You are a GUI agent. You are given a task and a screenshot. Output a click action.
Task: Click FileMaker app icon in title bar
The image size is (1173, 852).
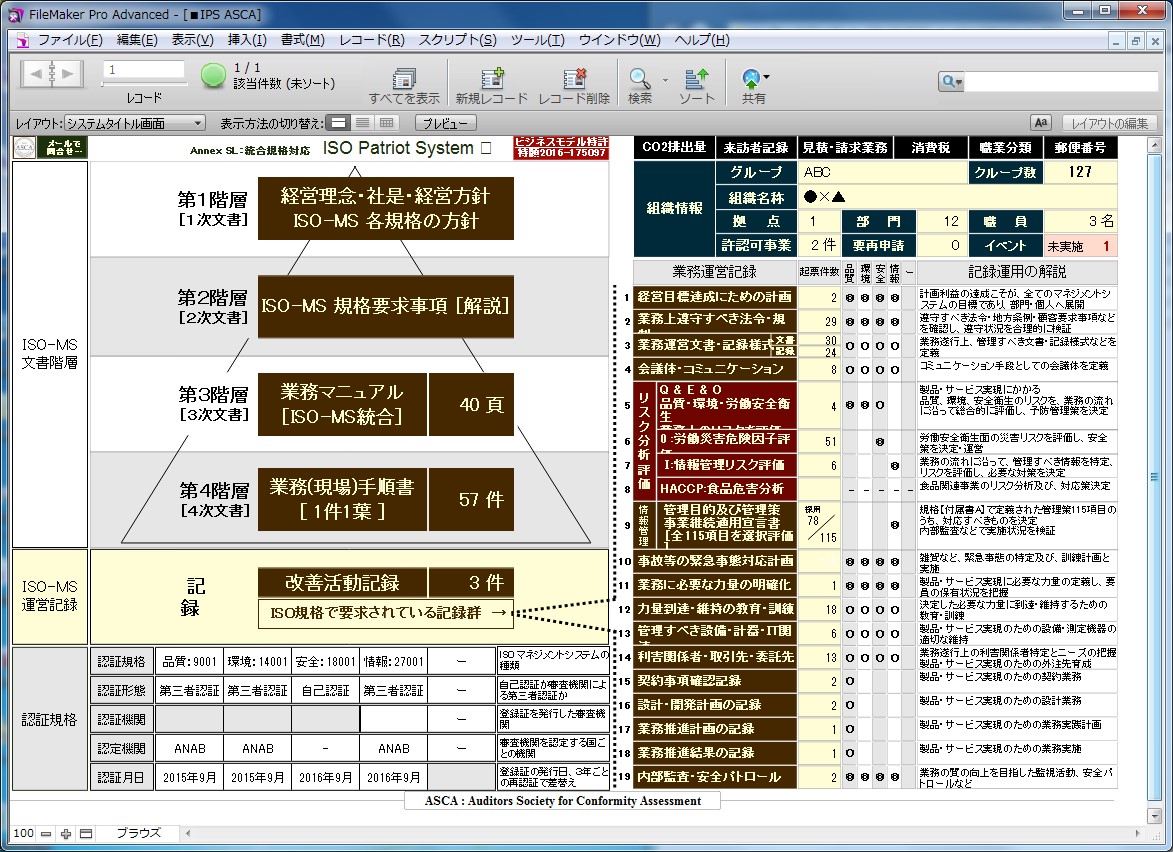pyautogui.click(x=14, y=14)
